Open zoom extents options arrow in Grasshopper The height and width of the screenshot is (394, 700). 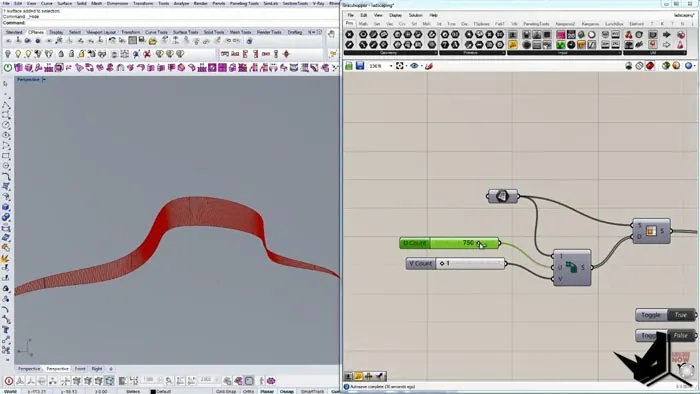[x=406, y=66]
